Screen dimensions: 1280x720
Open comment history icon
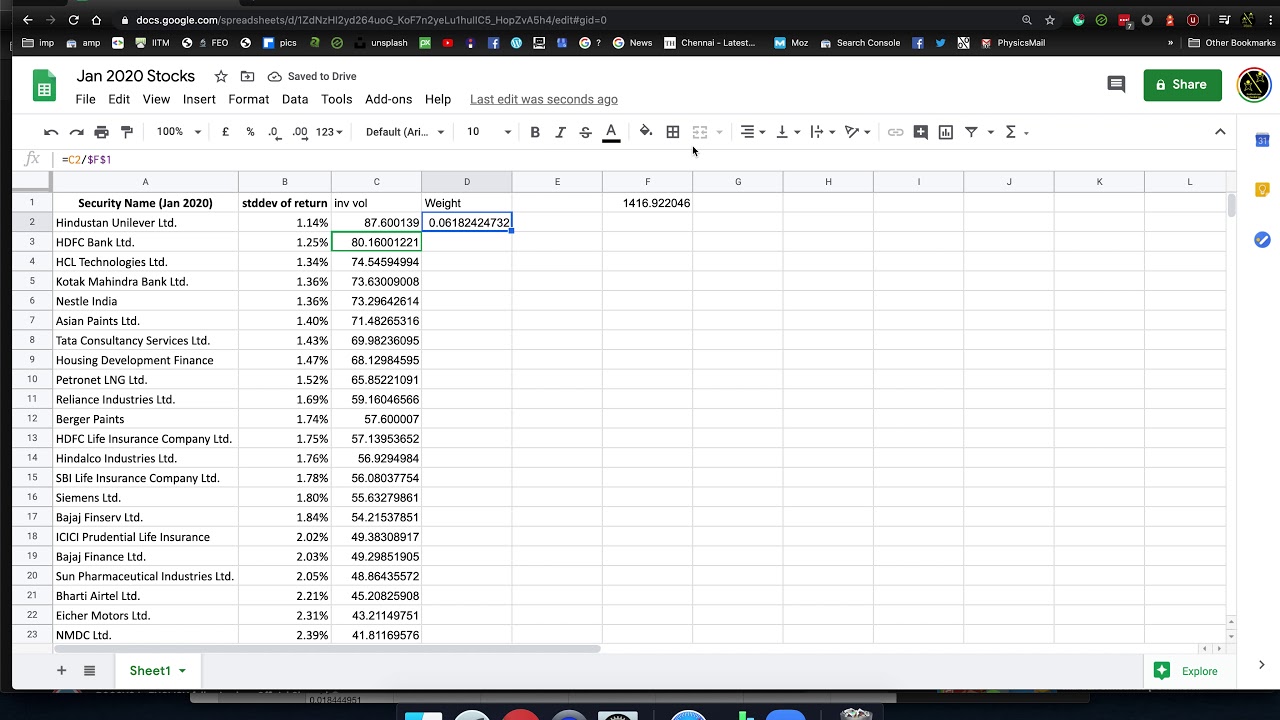pos(1117,85)
